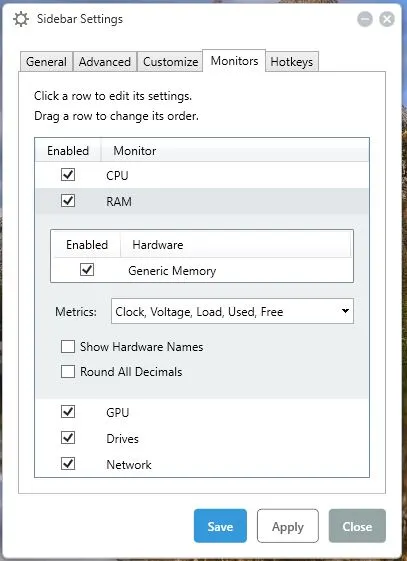
Task: Expand the GPU row settings
Action: pyautogui.click(x=202, y=412)
